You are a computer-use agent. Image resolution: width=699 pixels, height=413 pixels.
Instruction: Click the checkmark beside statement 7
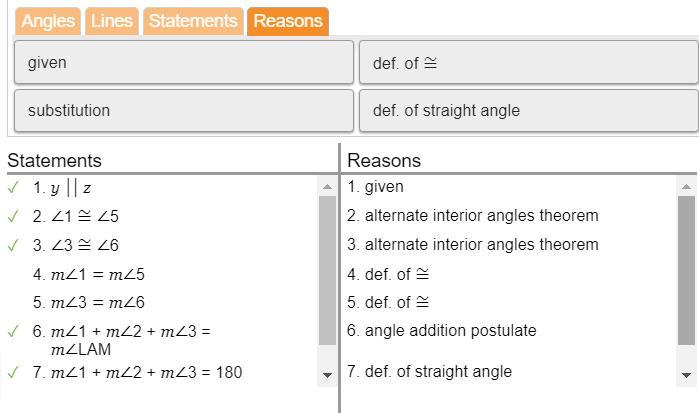[x=13, y=372]
